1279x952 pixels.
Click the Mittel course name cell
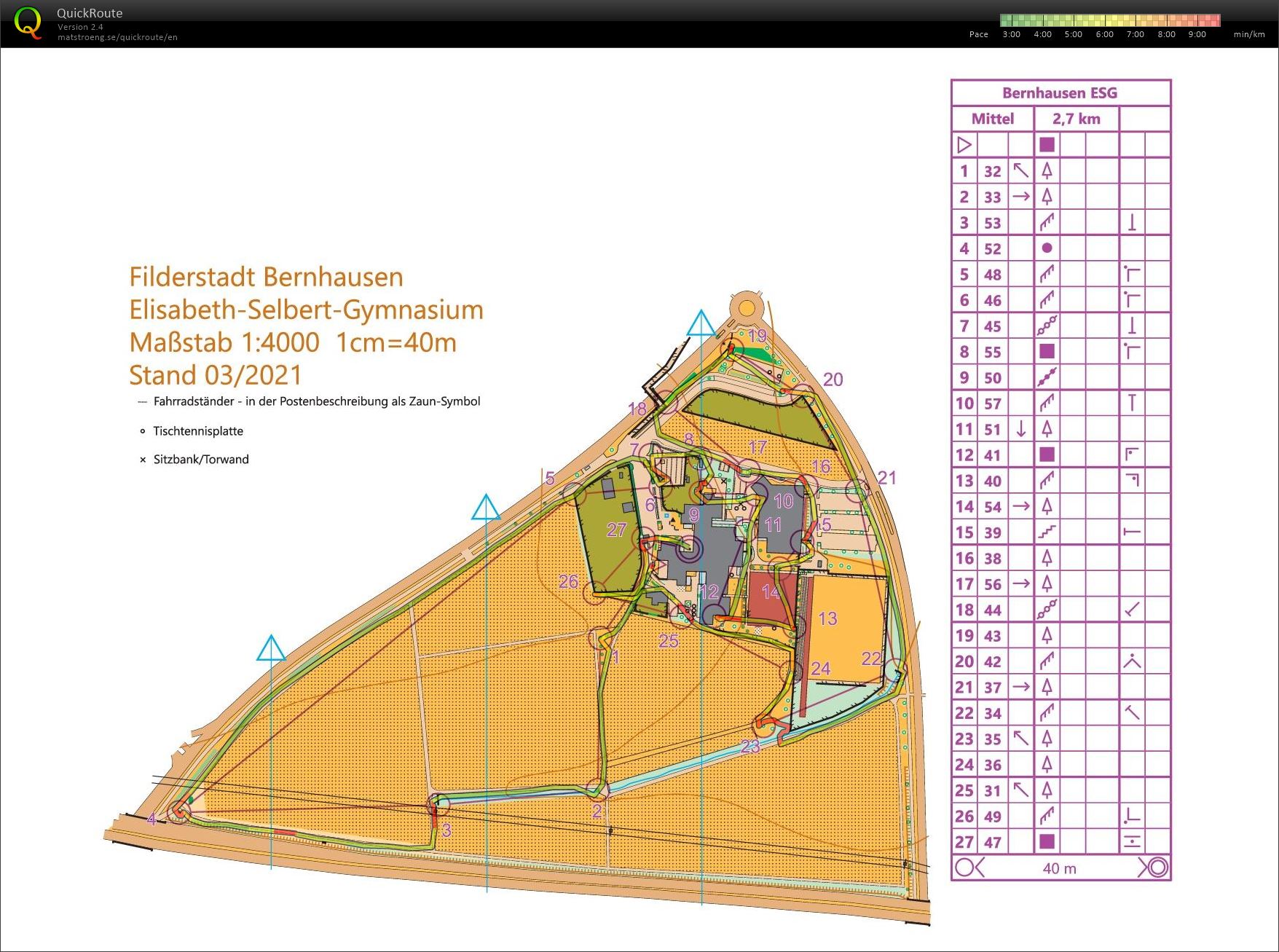click(x=992, y=119)
